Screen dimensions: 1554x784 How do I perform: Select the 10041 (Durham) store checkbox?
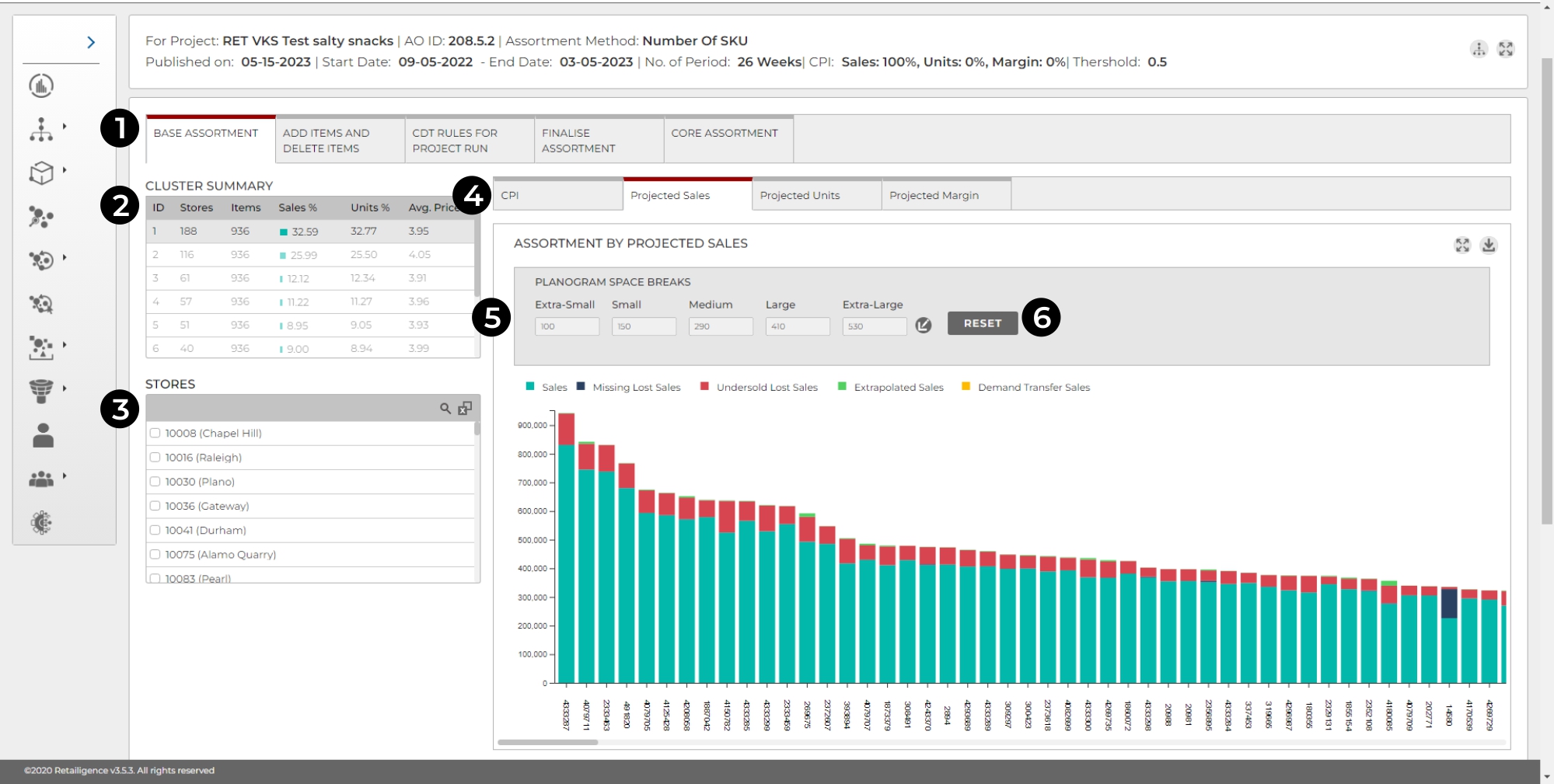[x=155, y=530]
